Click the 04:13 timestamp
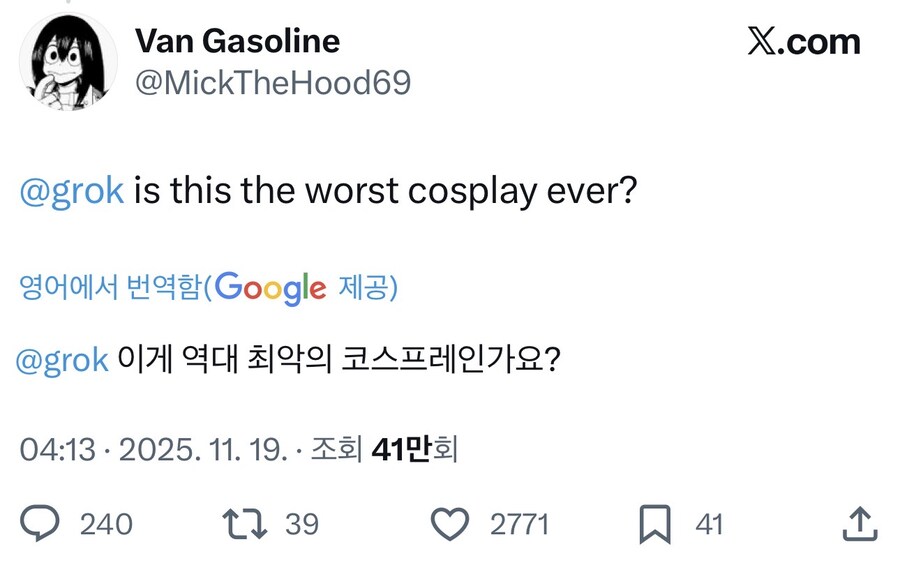900x572 pixels. coord(57,450)
